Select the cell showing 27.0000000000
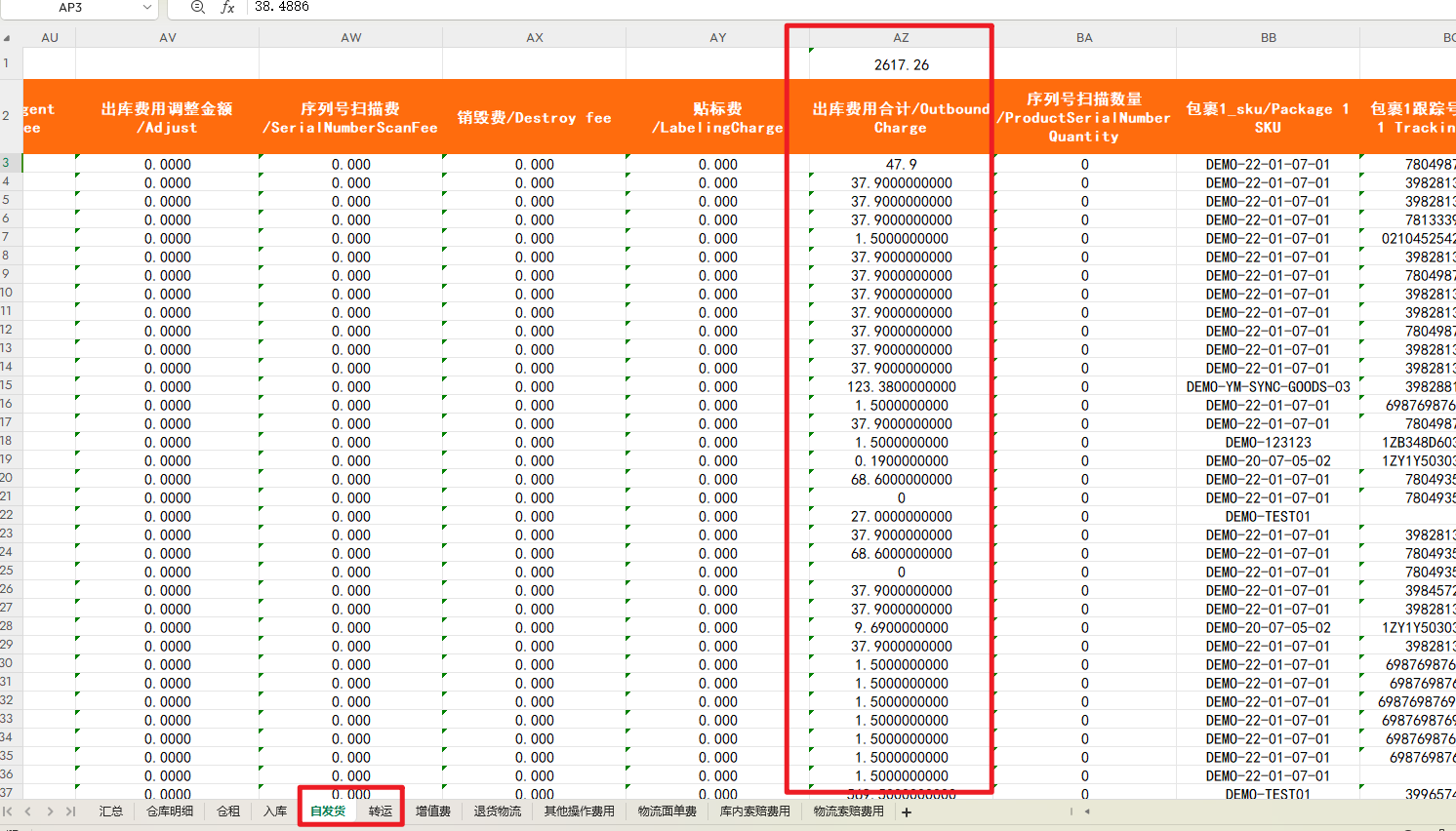1456x831 pixels. pos(902,516)
